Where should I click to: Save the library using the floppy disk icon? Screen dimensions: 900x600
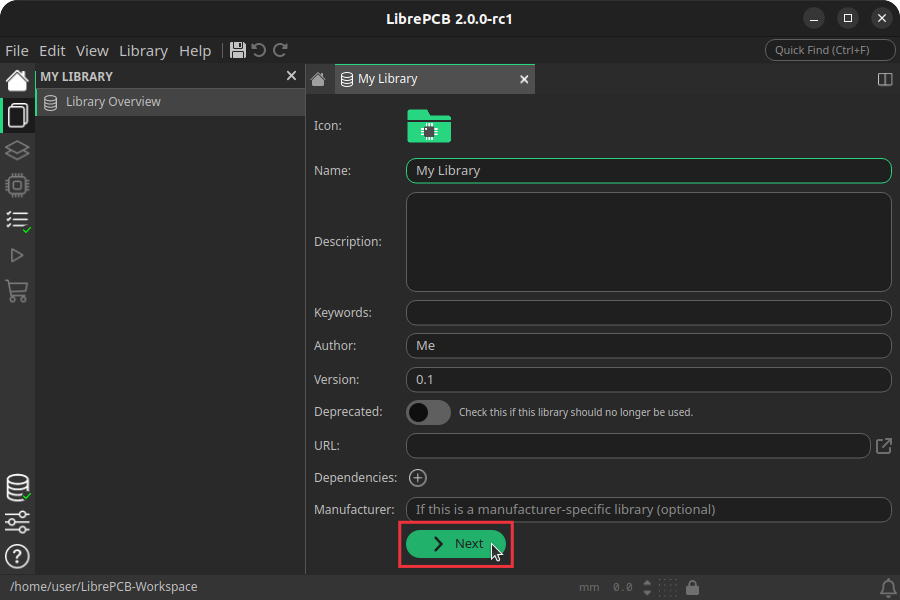click(237, 50)
